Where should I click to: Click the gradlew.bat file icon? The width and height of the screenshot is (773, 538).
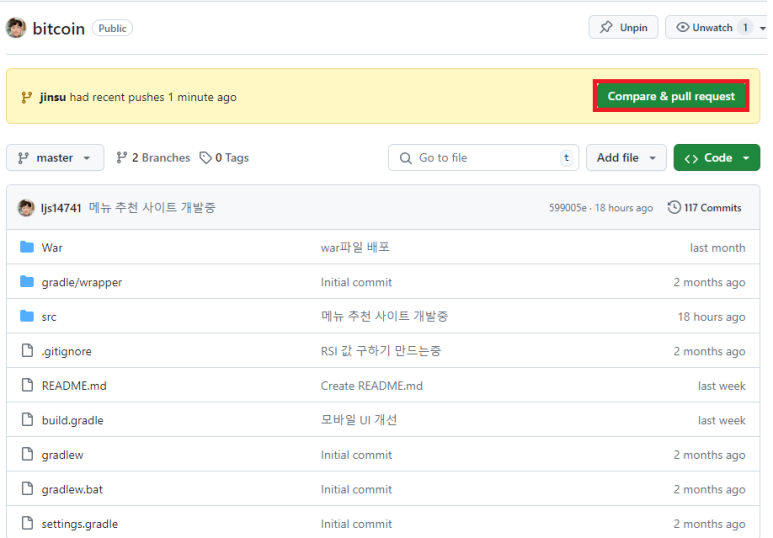27,489
